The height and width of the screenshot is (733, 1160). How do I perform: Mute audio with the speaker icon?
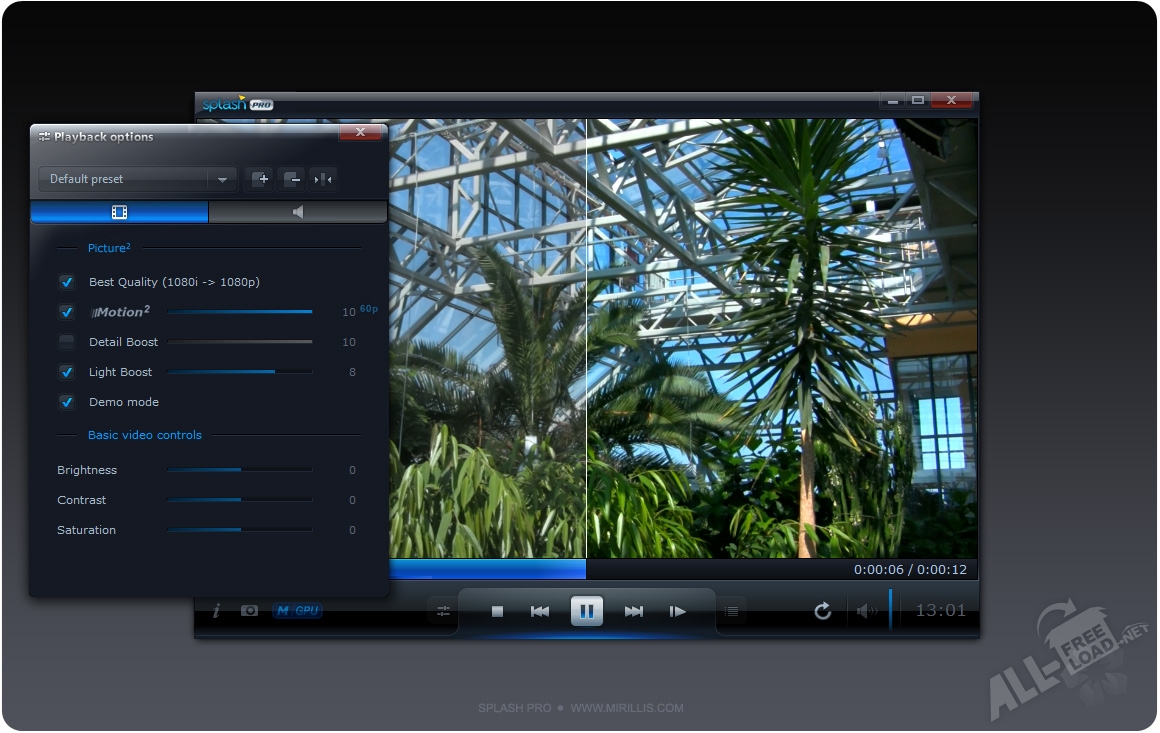pyautogui.click(x=866, y=611)
